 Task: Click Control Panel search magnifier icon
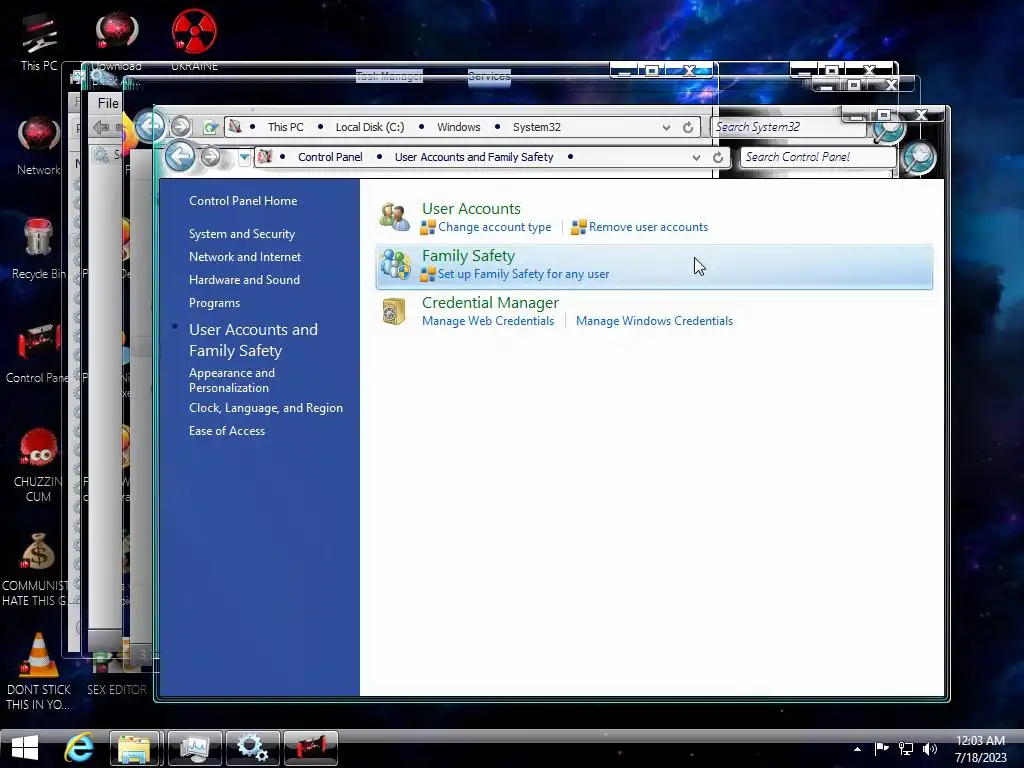[918, 157]
